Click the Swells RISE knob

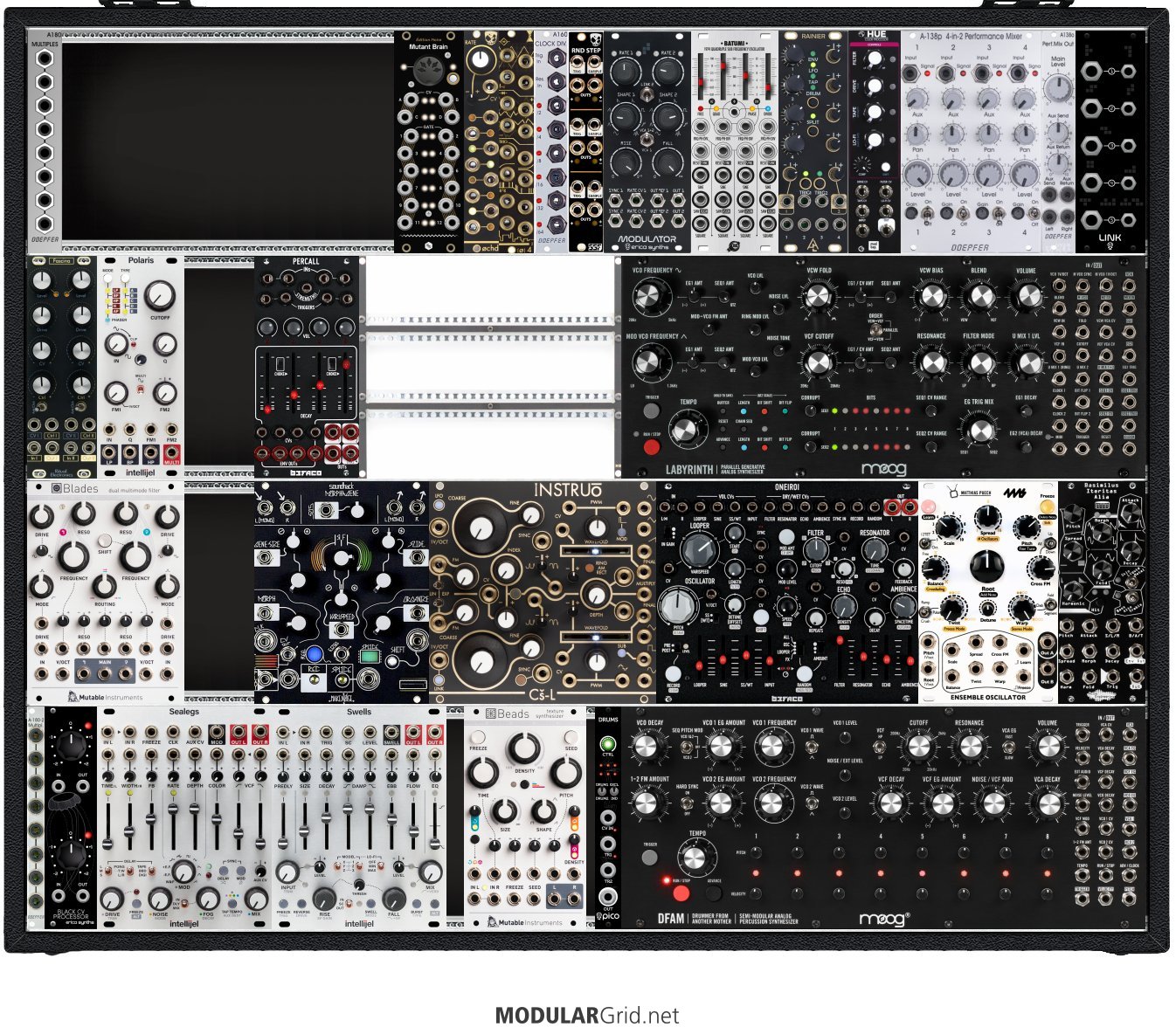point(324,898)
